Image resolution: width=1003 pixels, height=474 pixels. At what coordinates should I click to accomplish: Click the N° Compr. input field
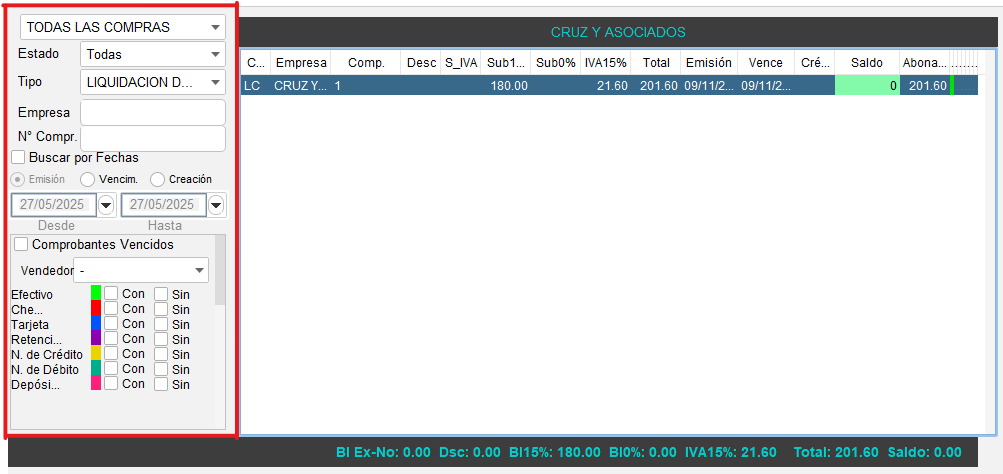point(153,138)
